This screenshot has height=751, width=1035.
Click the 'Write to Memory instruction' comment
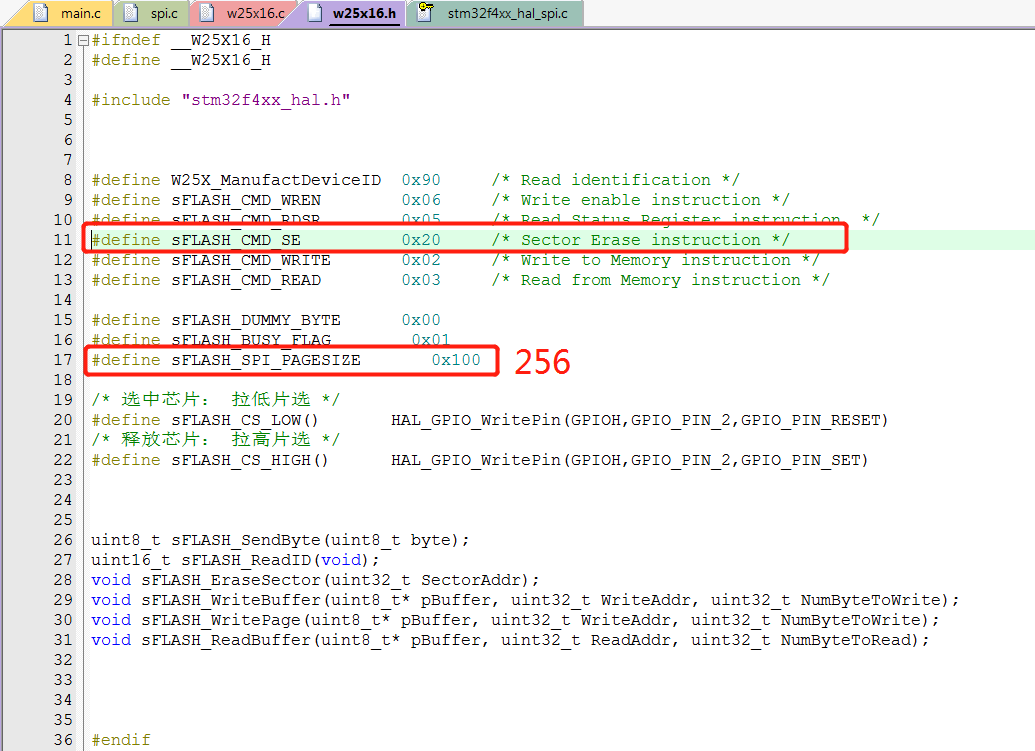coord(655,260)
